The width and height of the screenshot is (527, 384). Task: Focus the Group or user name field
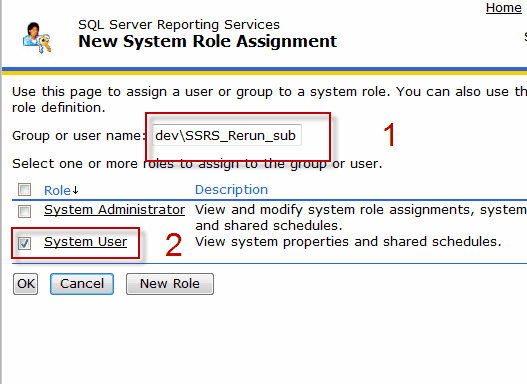(227, 135)
